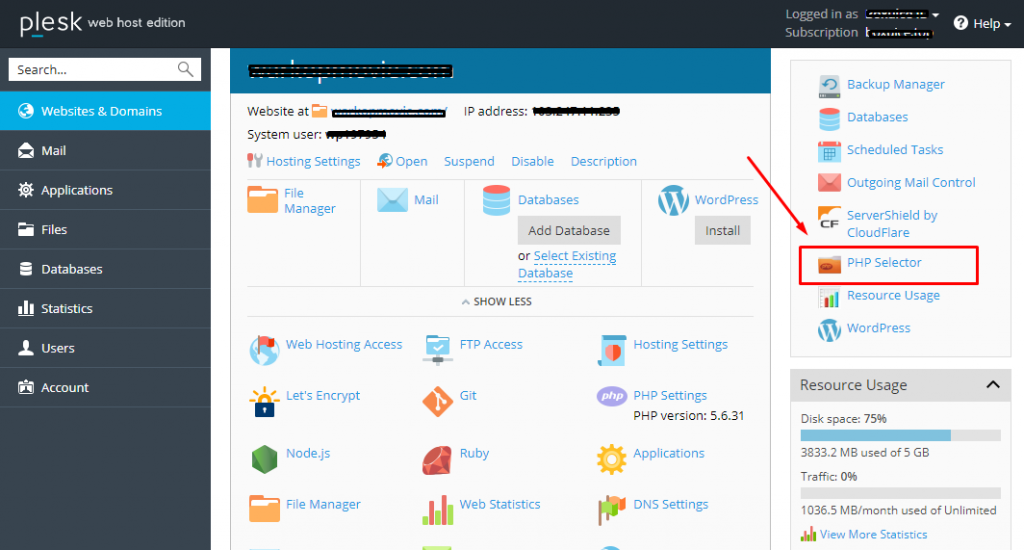Click View More Statistics link
Viewport: 1024px width, 550px height.
pyautogui.click(x=873, y=534)
